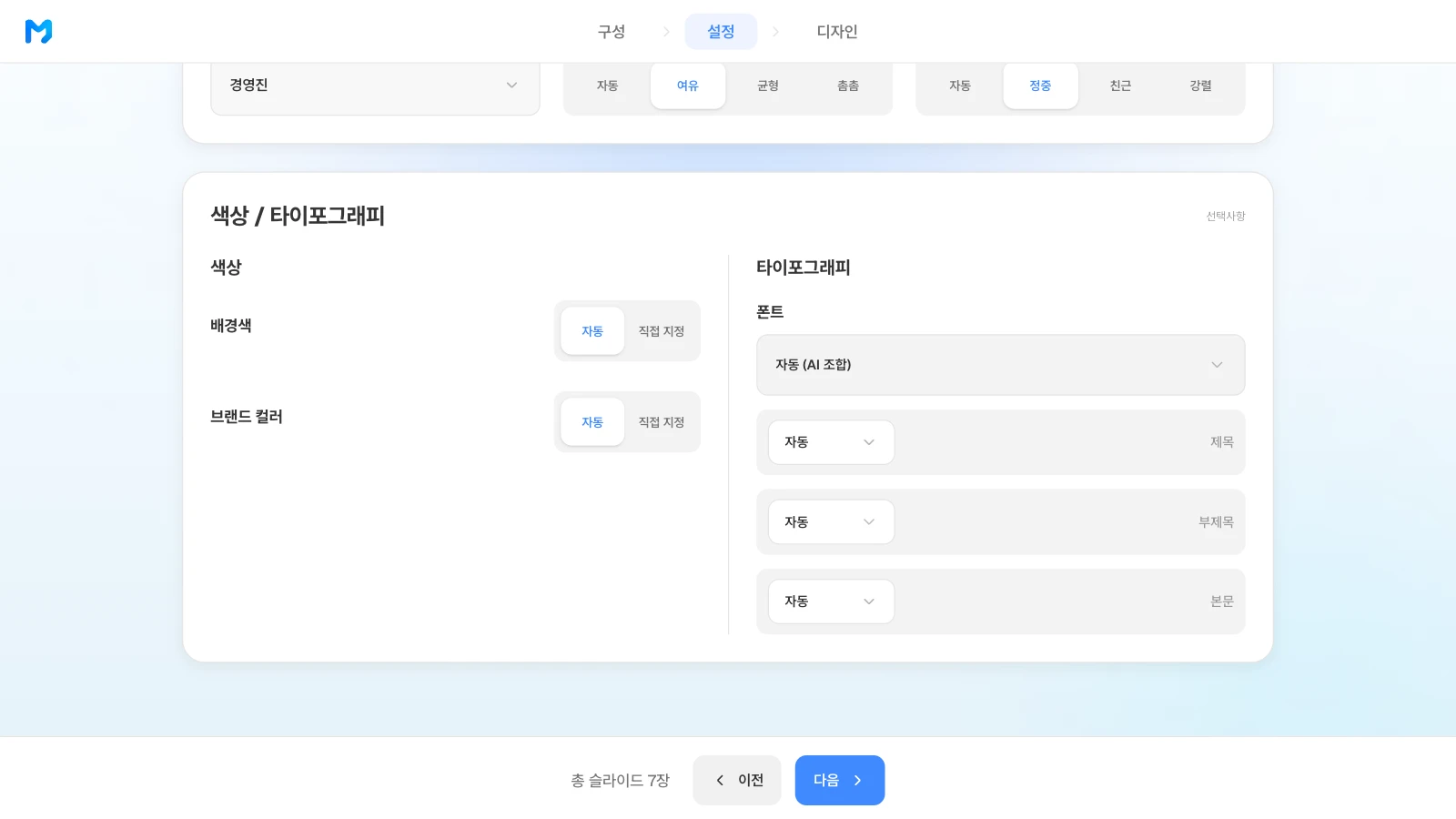Select 자동 in the tone segmented control

click(x=960, y=86)
